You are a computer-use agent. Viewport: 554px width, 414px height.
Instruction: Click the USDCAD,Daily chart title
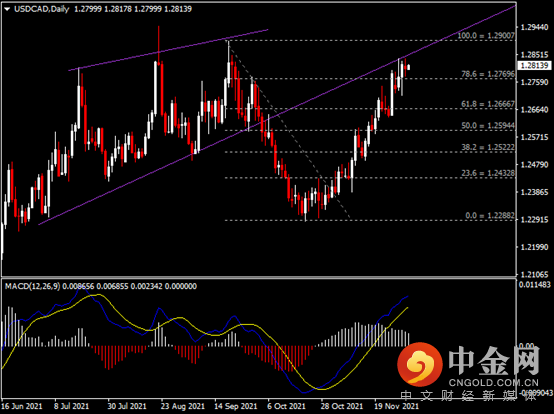[x=42, y=9]
